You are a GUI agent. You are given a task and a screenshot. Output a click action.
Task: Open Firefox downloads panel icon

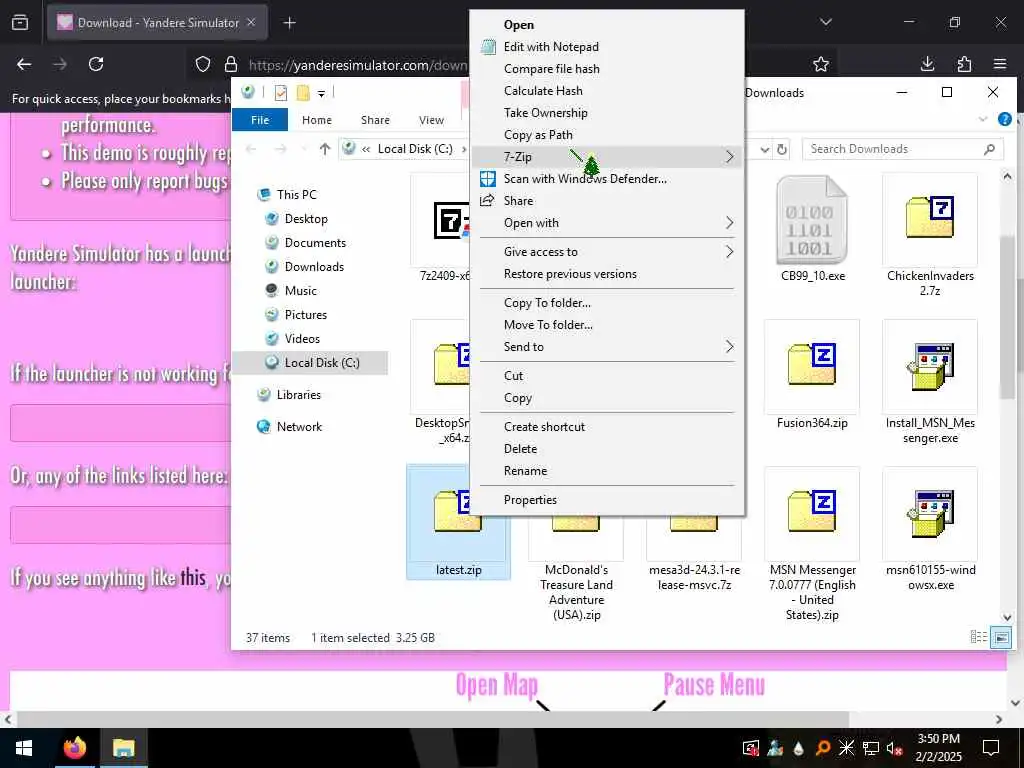(927, 64)
